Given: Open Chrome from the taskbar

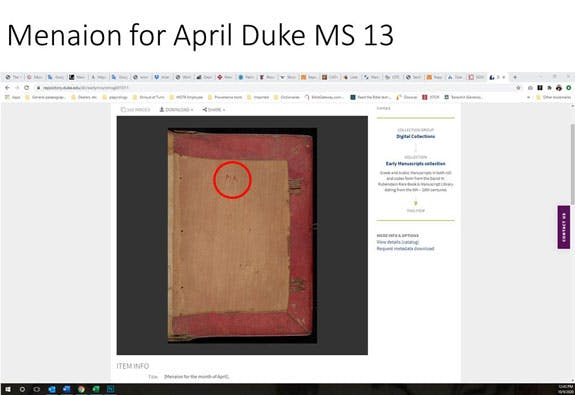Looking at the screenshot, I should 81,389.
